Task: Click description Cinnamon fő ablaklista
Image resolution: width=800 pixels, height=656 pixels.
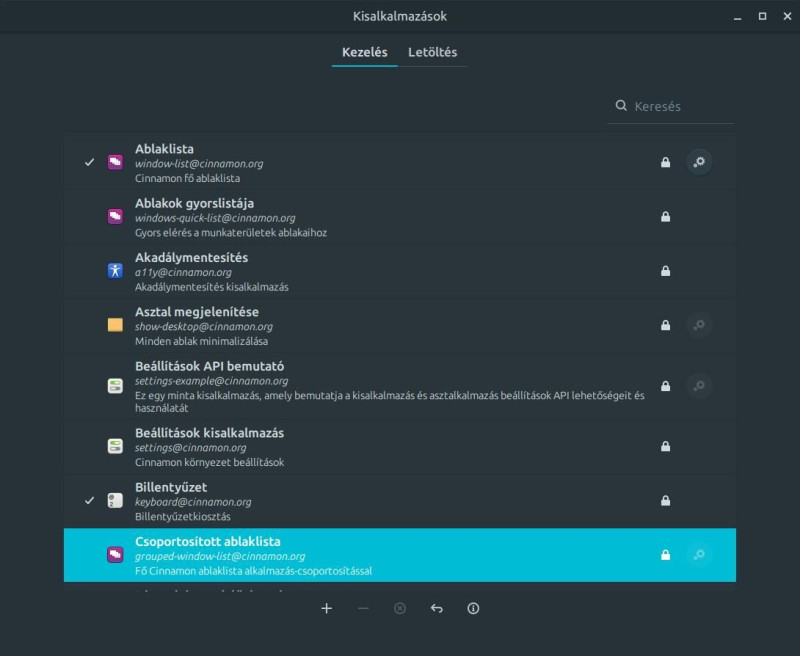Action: tap(187, 179)
